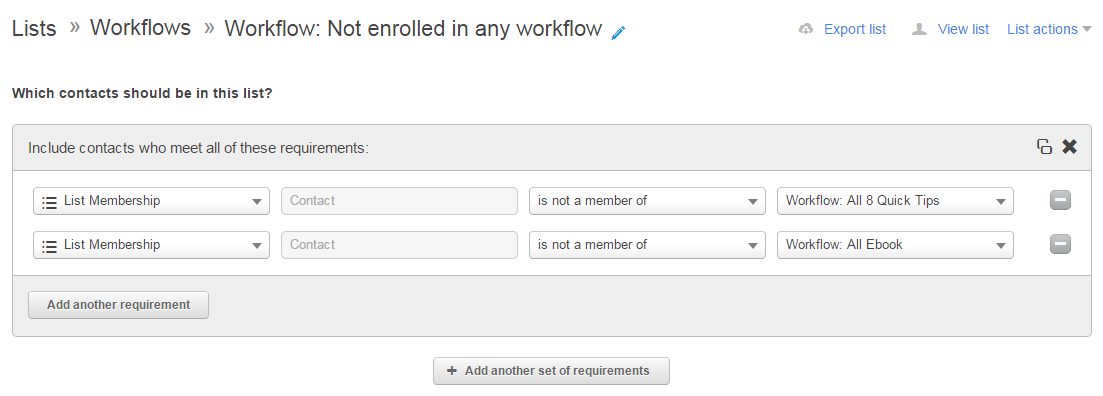Screen dimensions: 1103x396
Task: Delete the requirement set with X icon
Action: coord(1069,147)
